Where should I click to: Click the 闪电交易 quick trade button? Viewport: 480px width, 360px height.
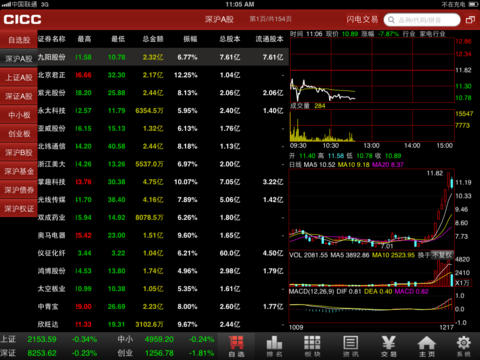coord(362,20)
